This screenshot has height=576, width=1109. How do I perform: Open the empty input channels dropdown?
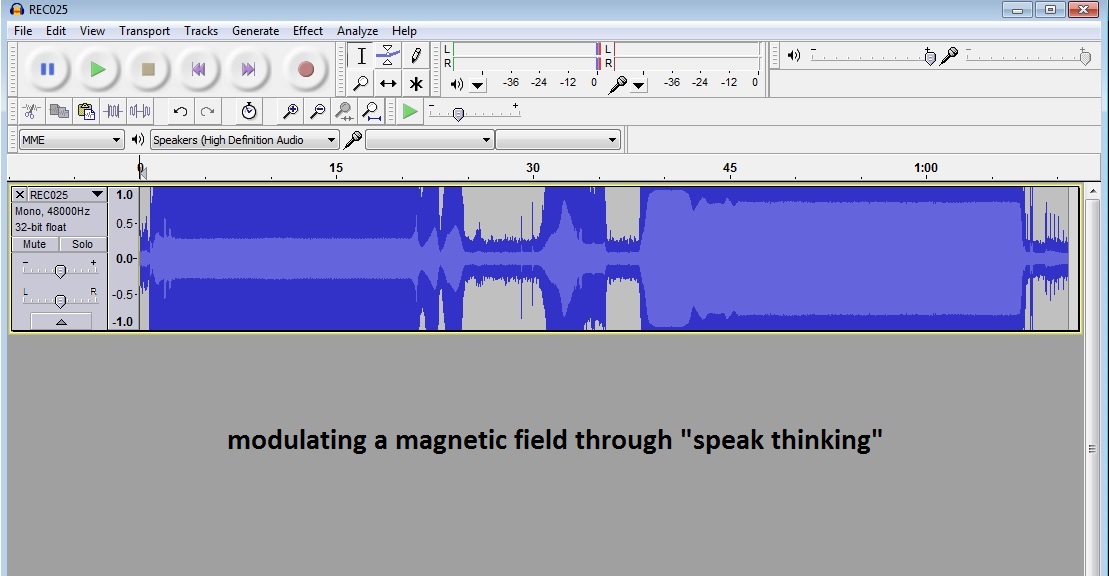(558, 140)
